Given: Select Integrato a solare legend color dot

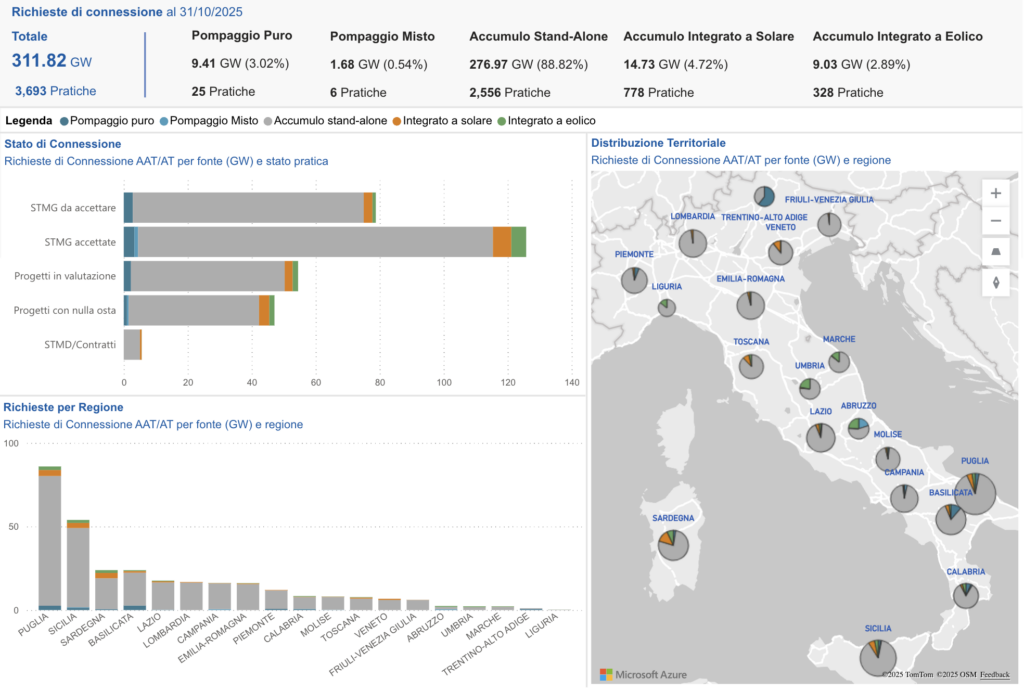Looking at the screenshot, I should 396,121.
